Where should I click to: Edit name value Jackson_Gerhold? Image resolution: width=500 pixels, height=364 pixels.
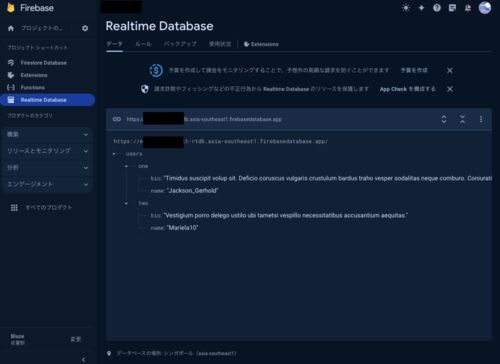(x=192, y=191)
